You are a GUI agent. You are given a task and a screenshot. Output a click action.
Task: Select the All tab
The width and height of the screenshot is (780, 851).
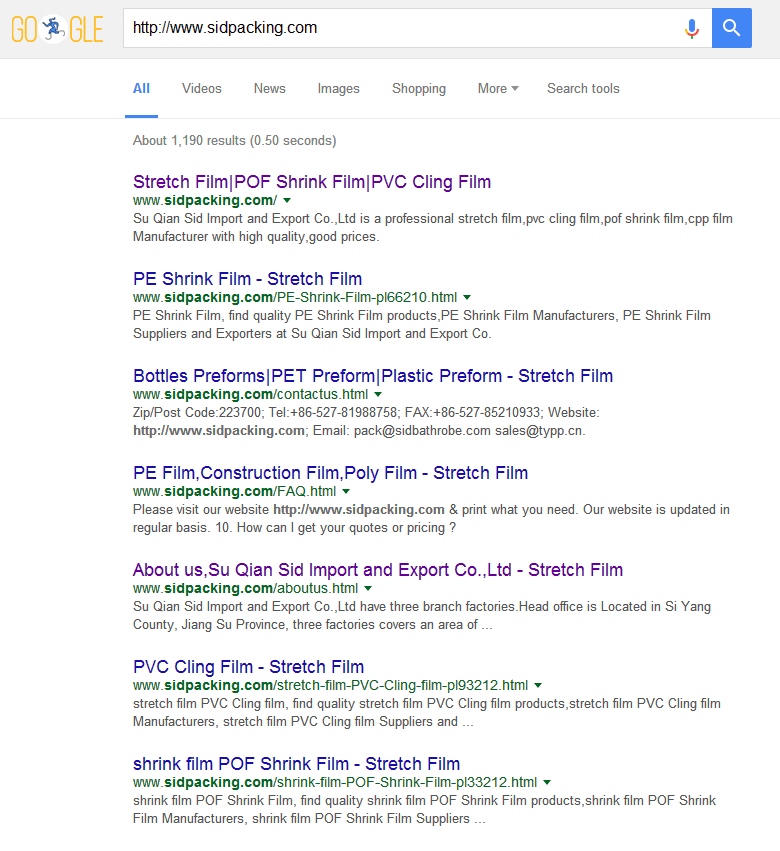tap(141, 88)
